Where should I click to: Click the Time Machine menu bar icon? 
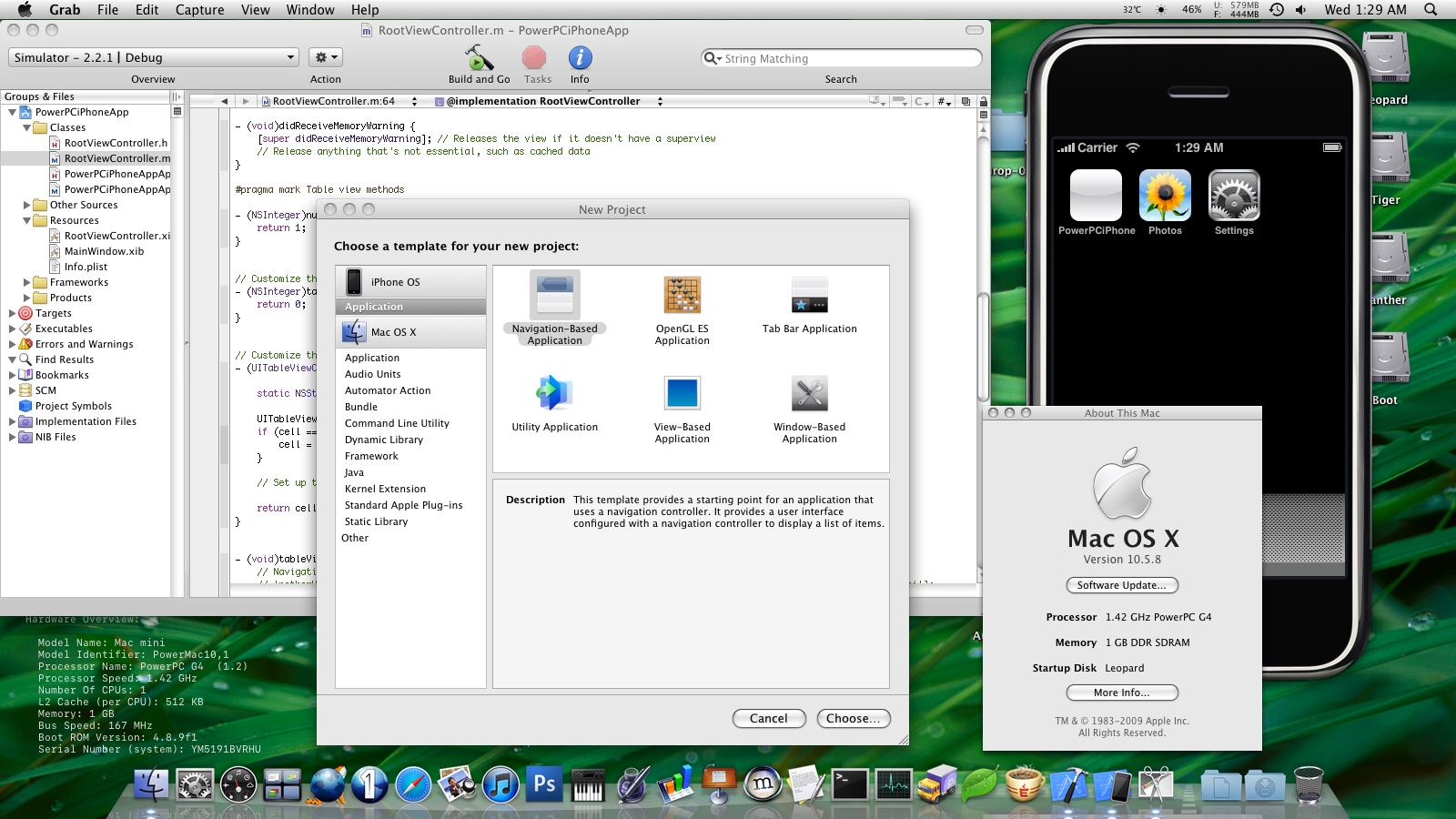(1277, 10)
